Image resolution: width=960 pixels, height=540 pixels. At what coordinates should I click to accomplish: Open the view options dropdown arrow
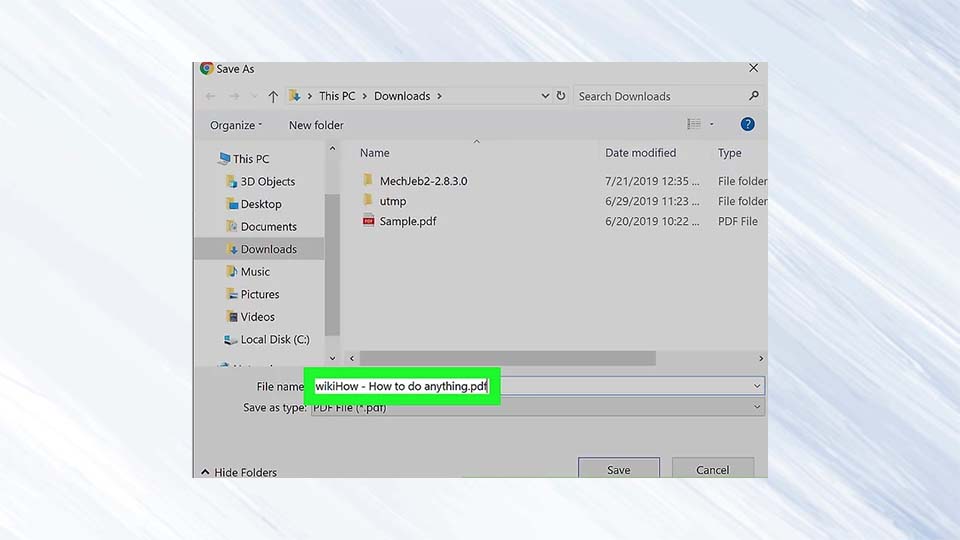(711, 124)
